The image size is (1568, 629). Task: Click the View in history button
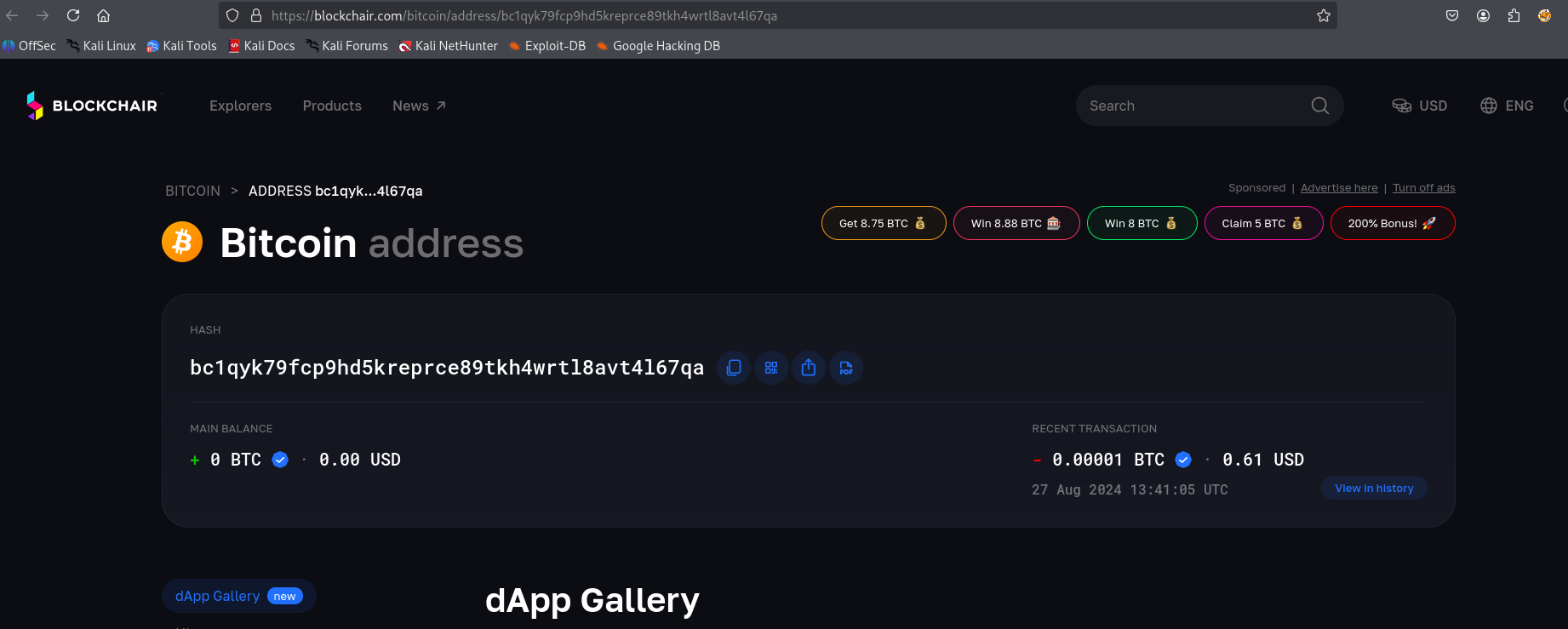coord(1373,488)
